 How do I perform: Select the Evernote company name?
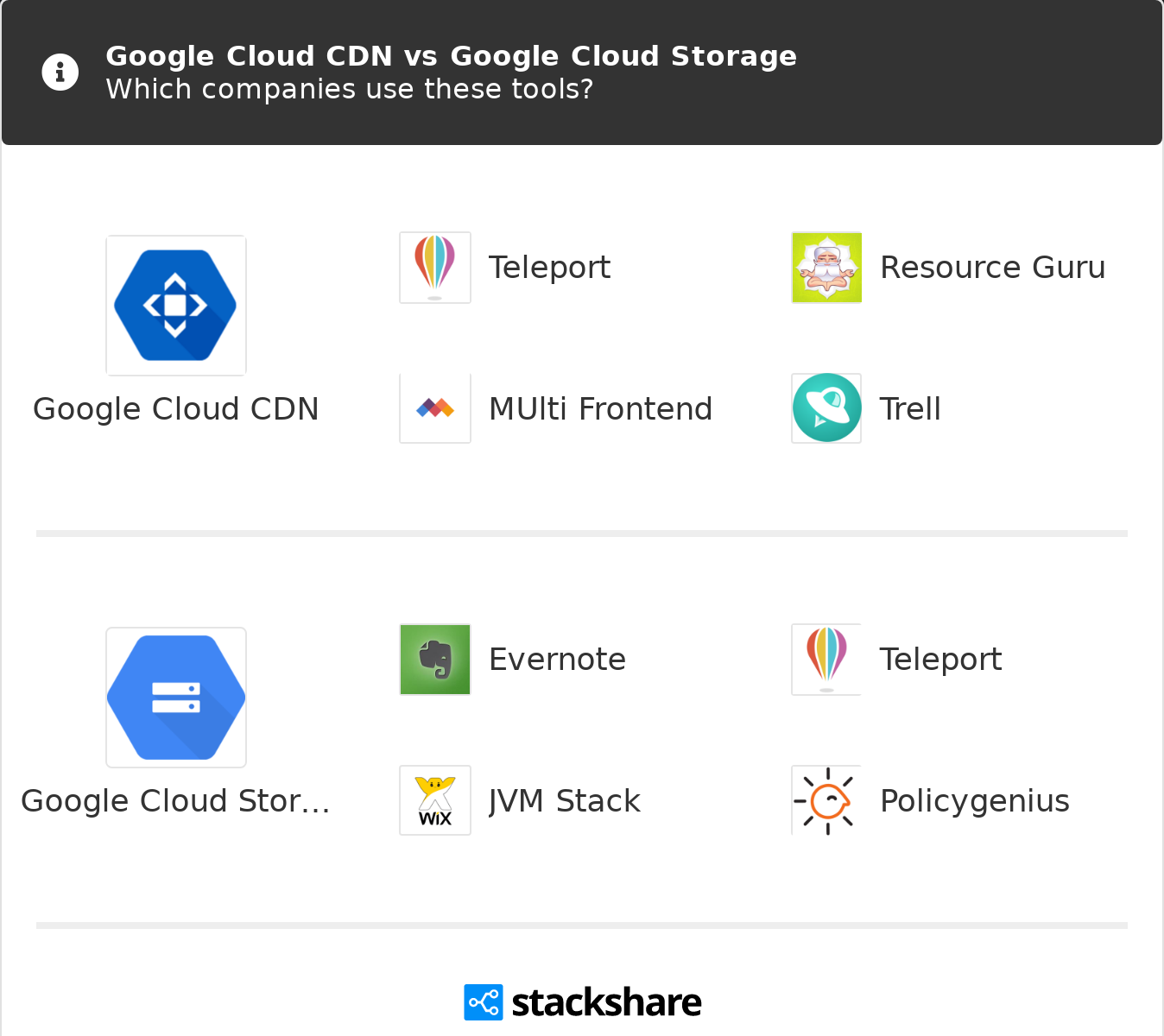[557, 660]
